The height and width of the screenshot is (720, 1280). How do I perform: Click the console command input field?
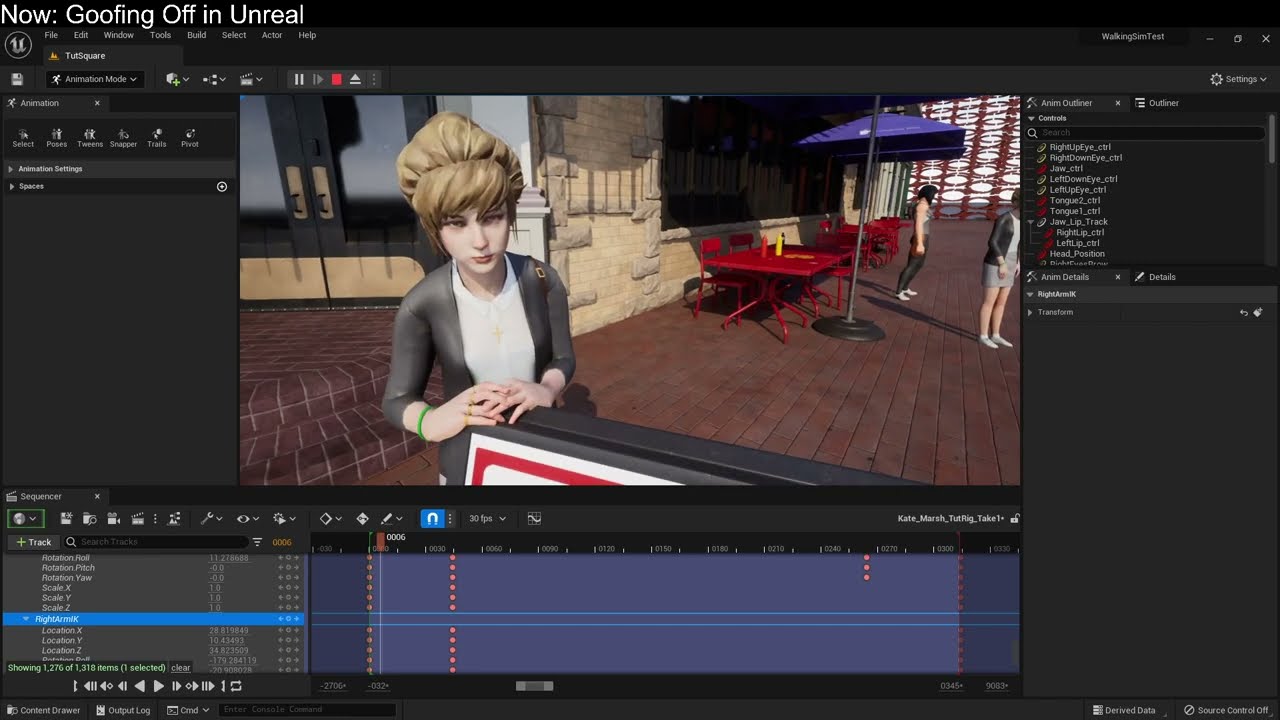coord(306,710)
